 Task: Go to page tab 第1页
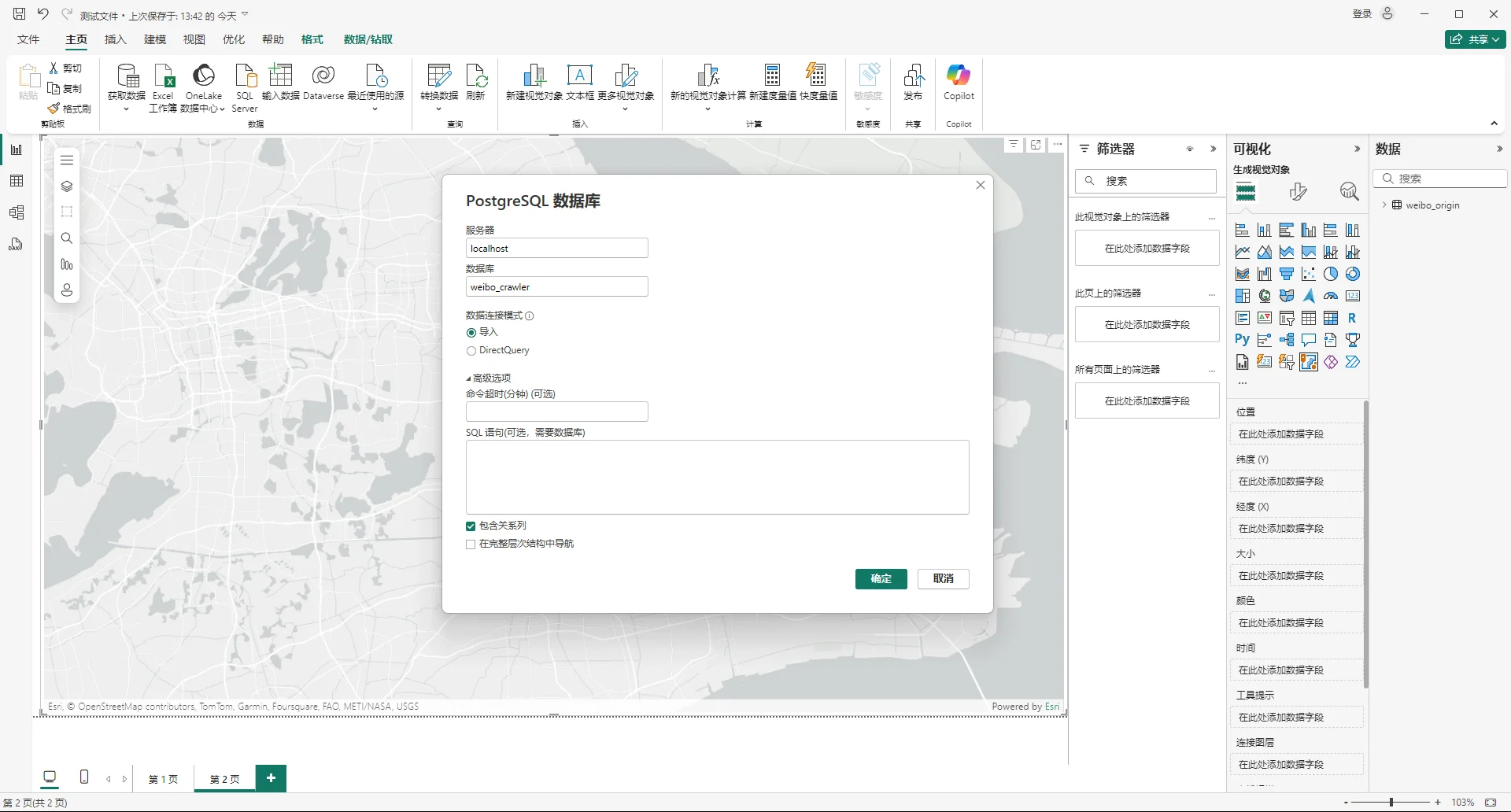163,779
